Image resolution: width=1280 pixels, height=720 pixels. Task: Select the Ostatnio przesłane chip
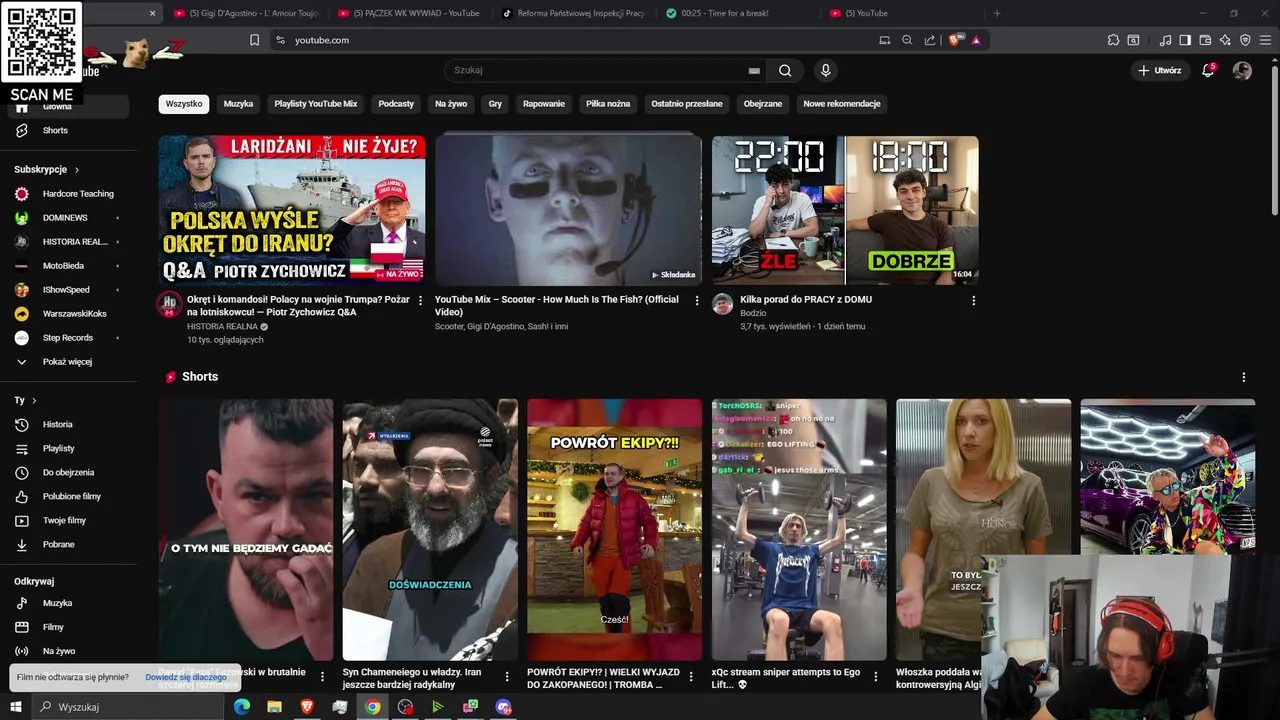pos(687,104)
